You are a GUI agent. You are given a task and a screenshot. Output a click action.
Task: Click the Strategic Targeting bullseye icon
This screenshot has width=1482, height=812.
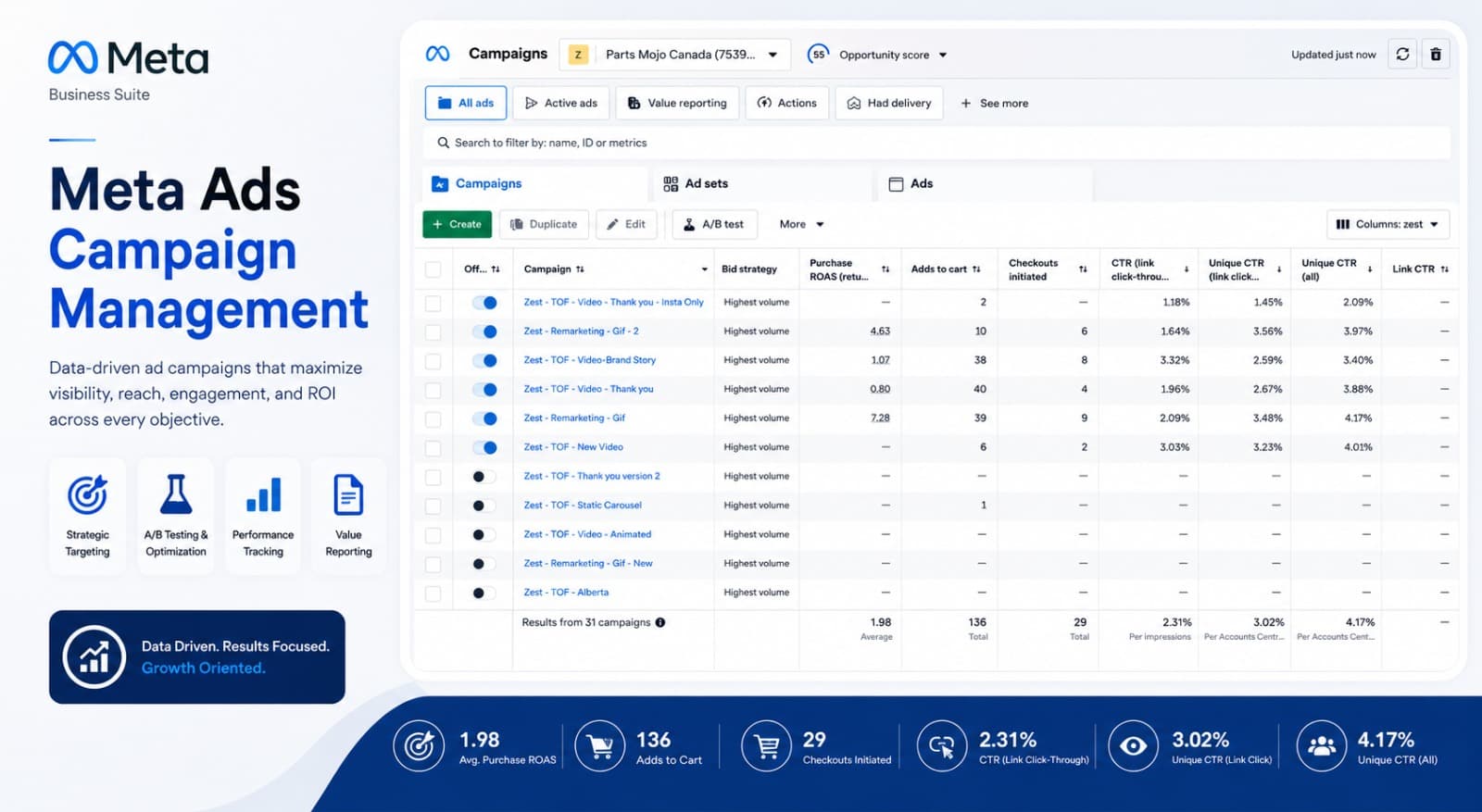pos(87,494)
